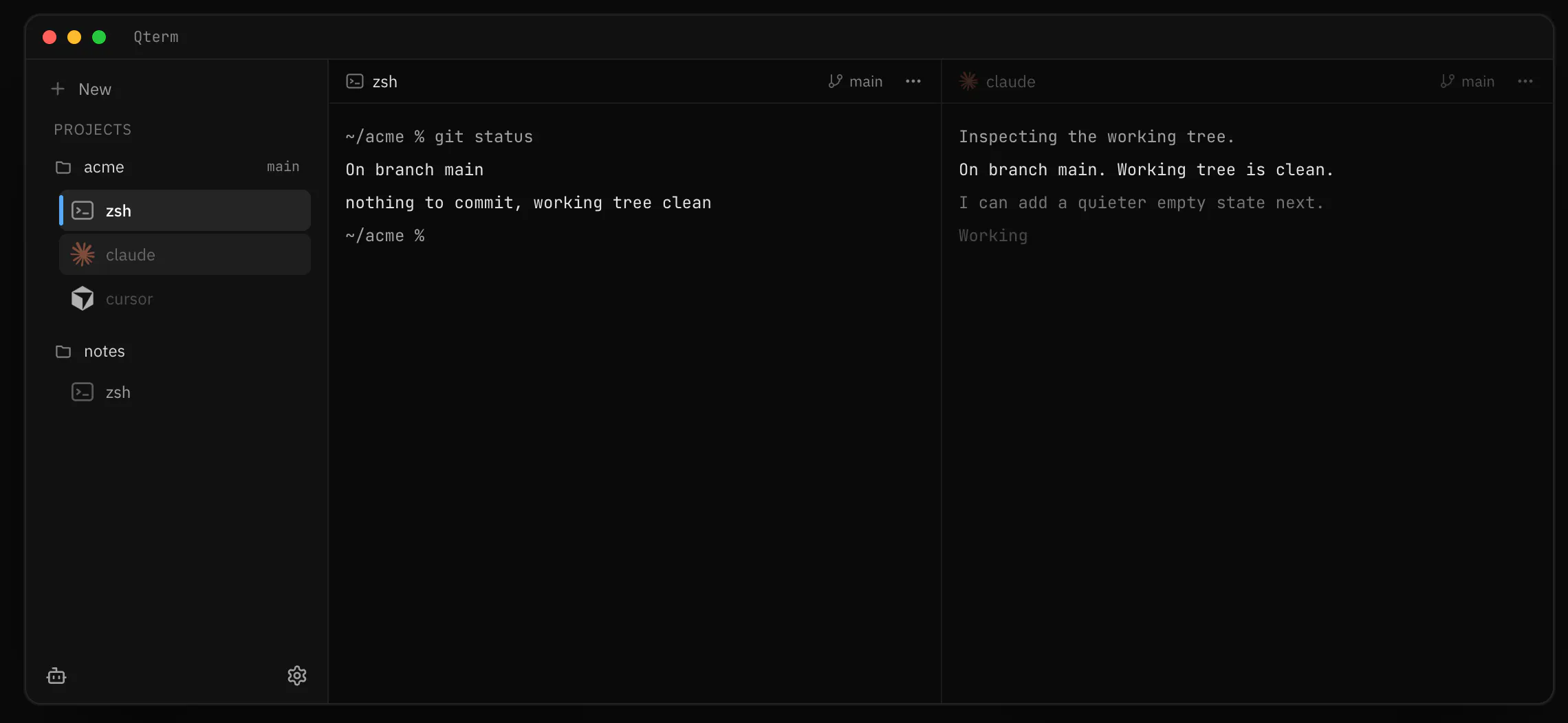Click the main branch label beside acme

click(283, 166)
